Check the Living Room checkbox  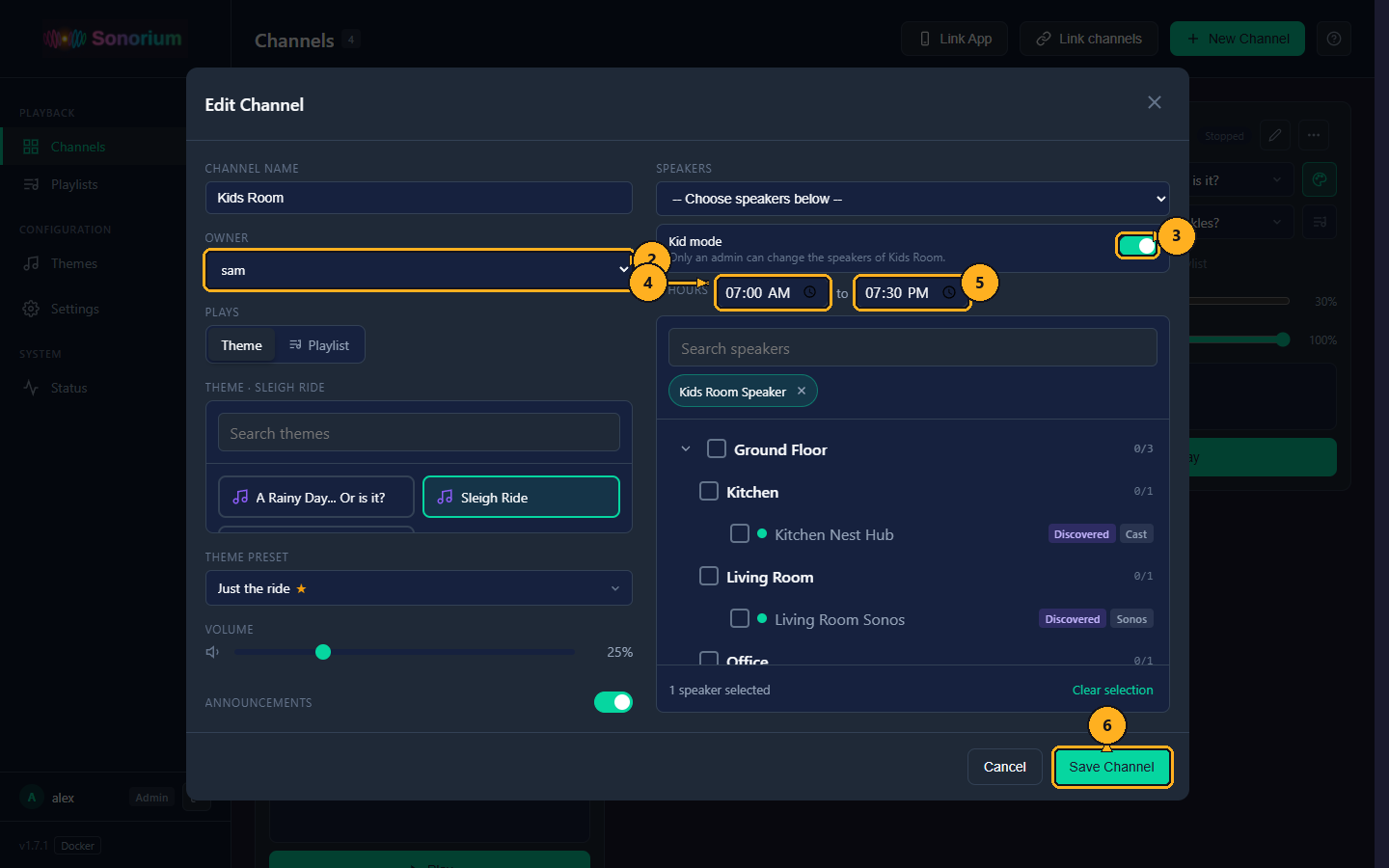tap(709, 576)
